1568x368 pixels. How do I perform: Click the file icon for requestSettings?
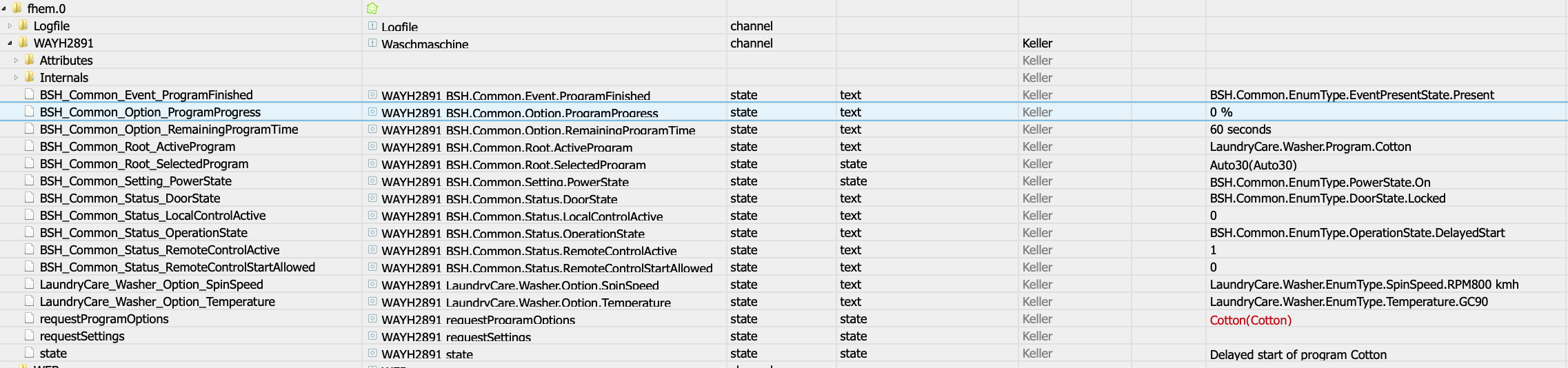[x=29, y=336]
